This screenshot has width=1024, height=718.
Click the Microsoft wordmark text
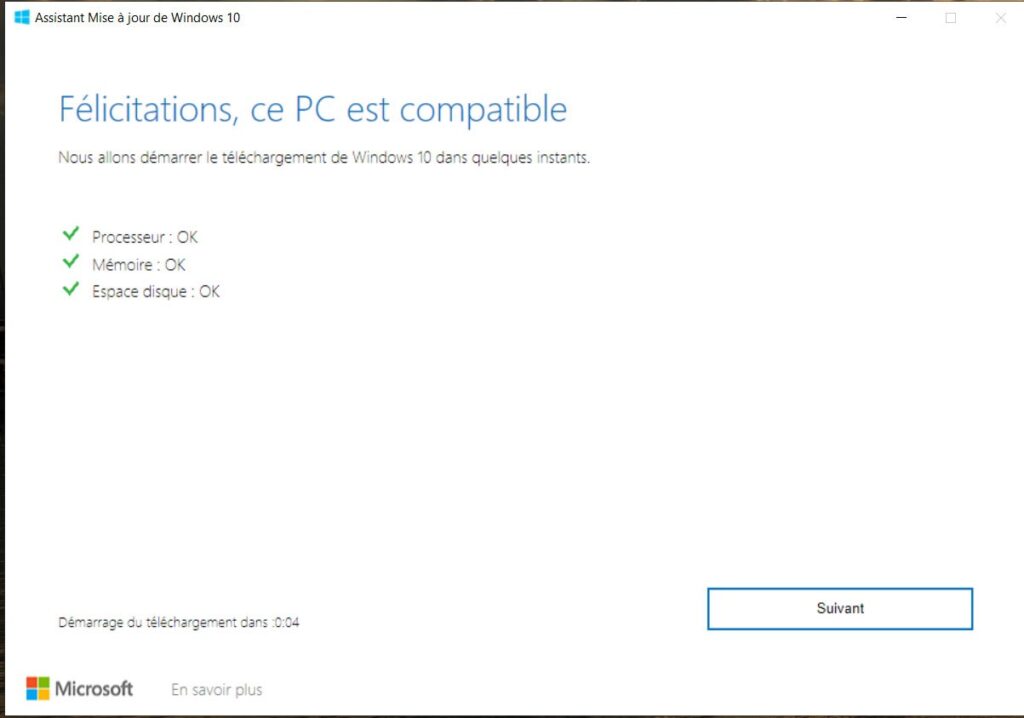[93, 689]
